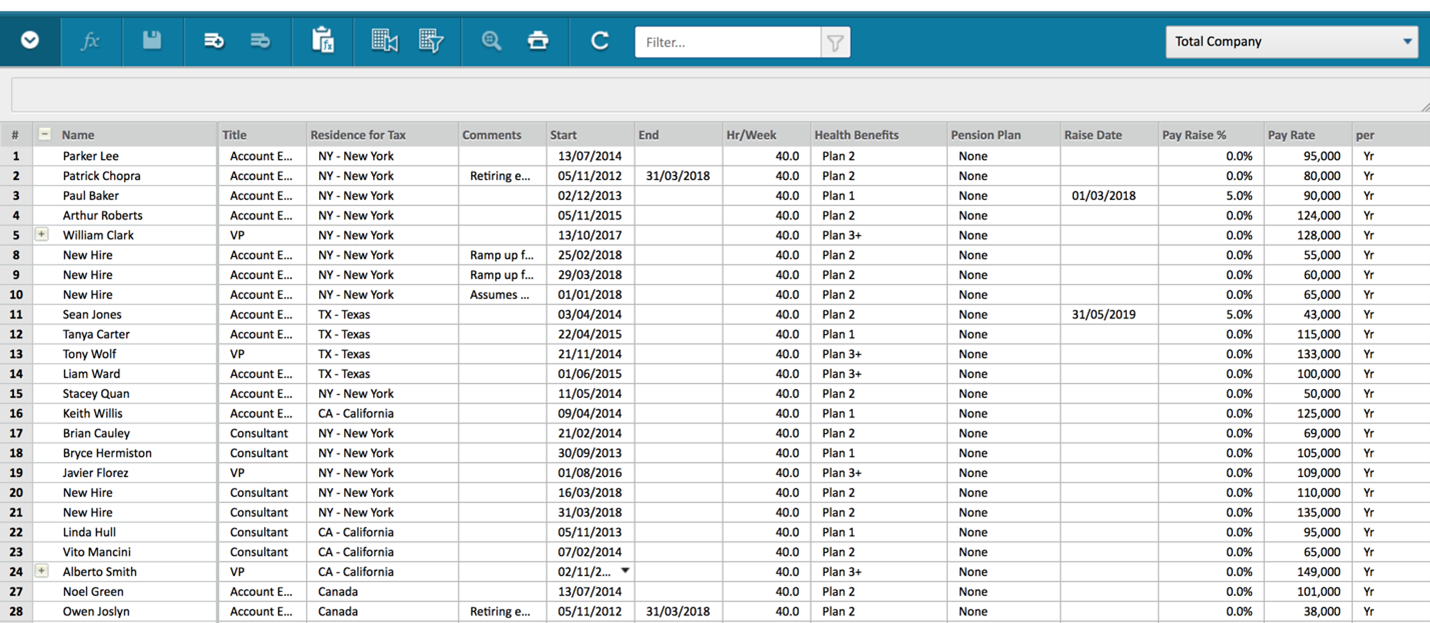Select the Patrick Chopra name cell
Viewport: 1430px width, 623px height.
pos(126,176)
